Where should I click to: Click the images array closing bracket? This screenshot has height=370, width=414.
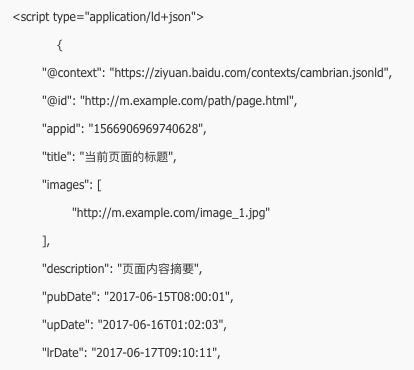[x=45, y=241]
